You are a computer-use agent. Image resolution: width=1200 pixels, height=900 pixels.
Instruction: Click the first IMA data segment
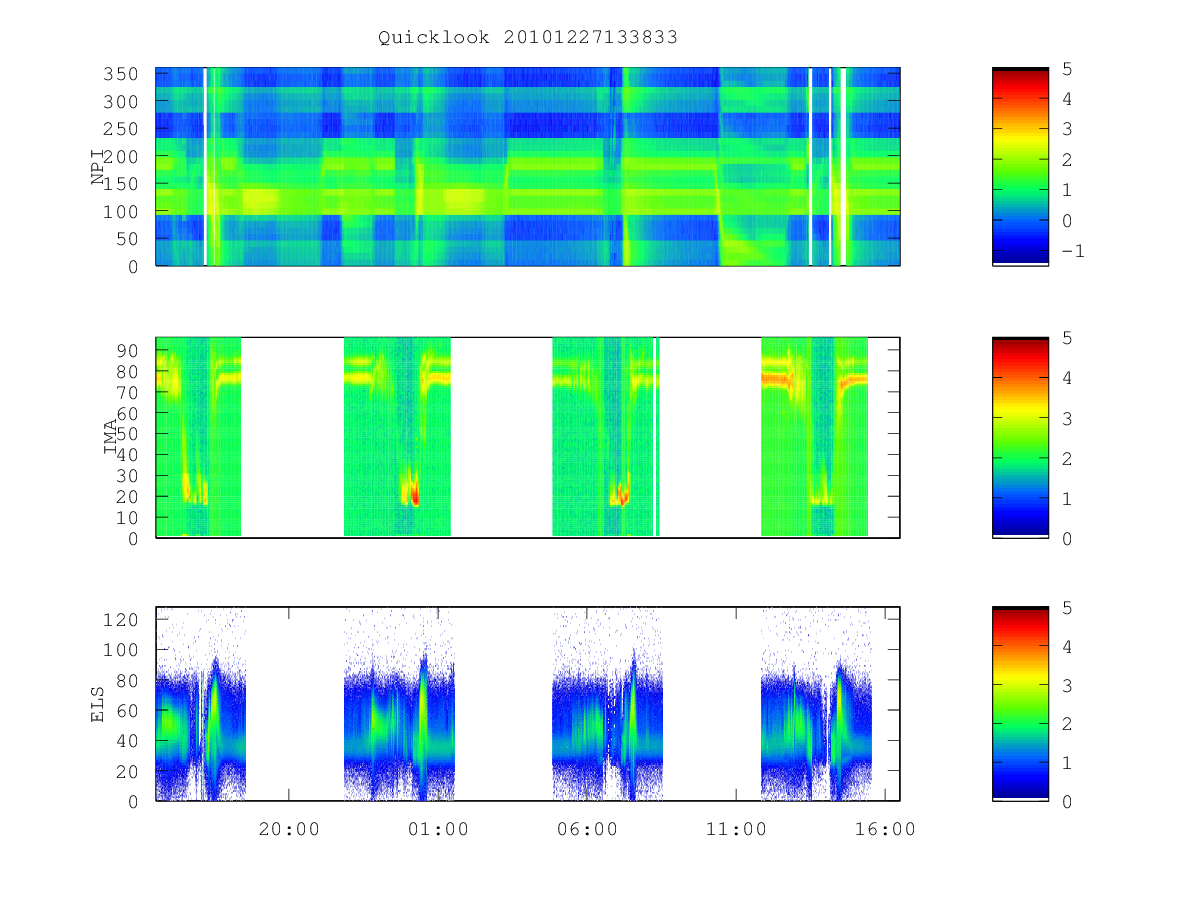(x=199, y=437)
